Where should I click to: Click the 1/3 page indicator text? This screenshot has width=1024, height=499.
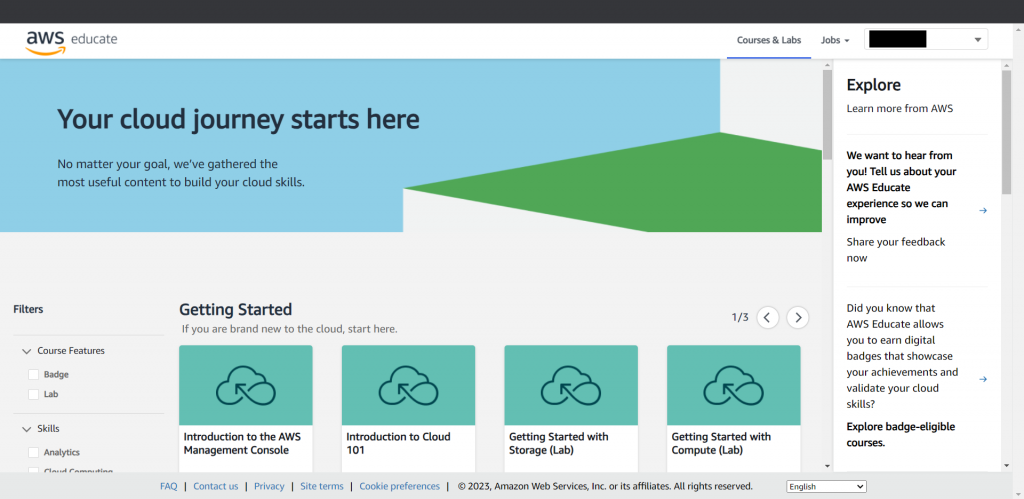tap(740, 317)
